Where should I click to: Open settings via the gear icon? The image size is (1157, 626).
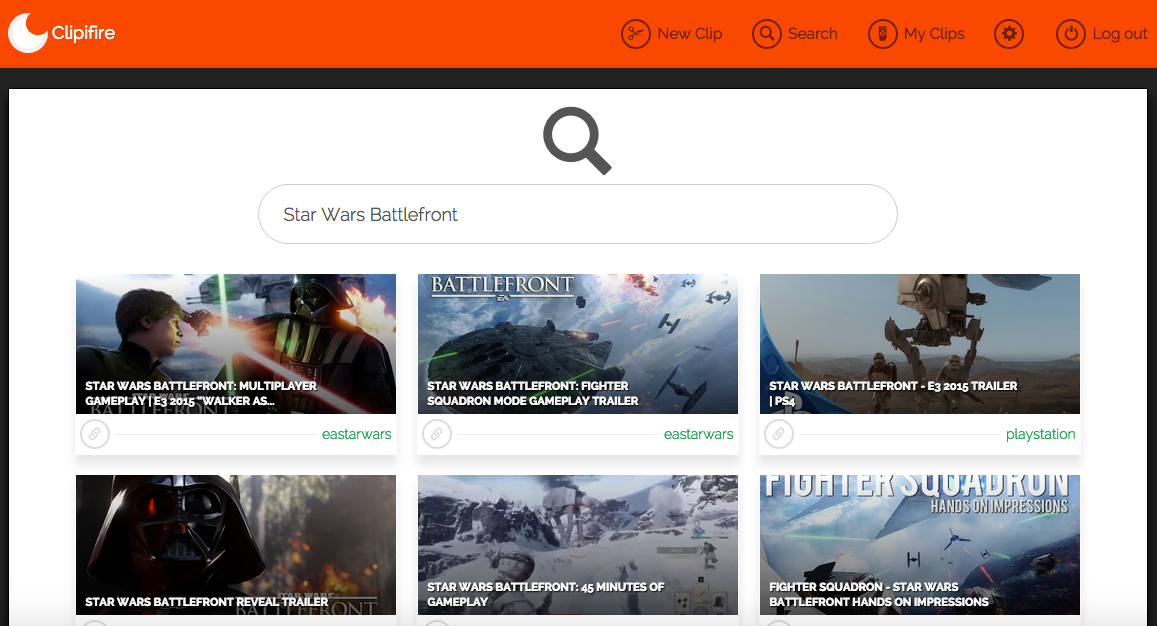(x=1009, y=34)
